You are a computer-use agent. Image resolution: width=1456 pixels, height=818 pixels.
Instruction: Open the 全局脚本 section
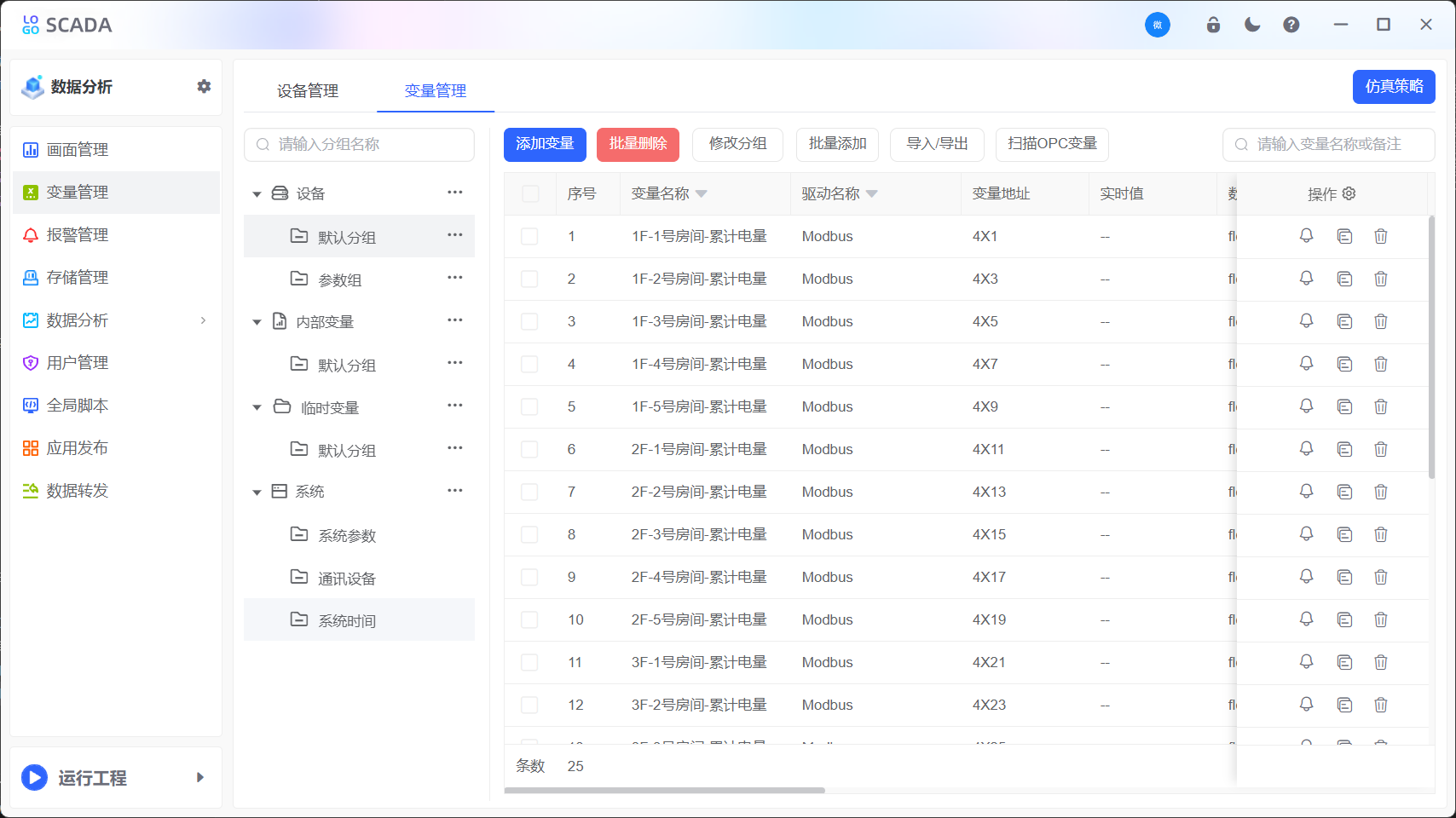79,405
